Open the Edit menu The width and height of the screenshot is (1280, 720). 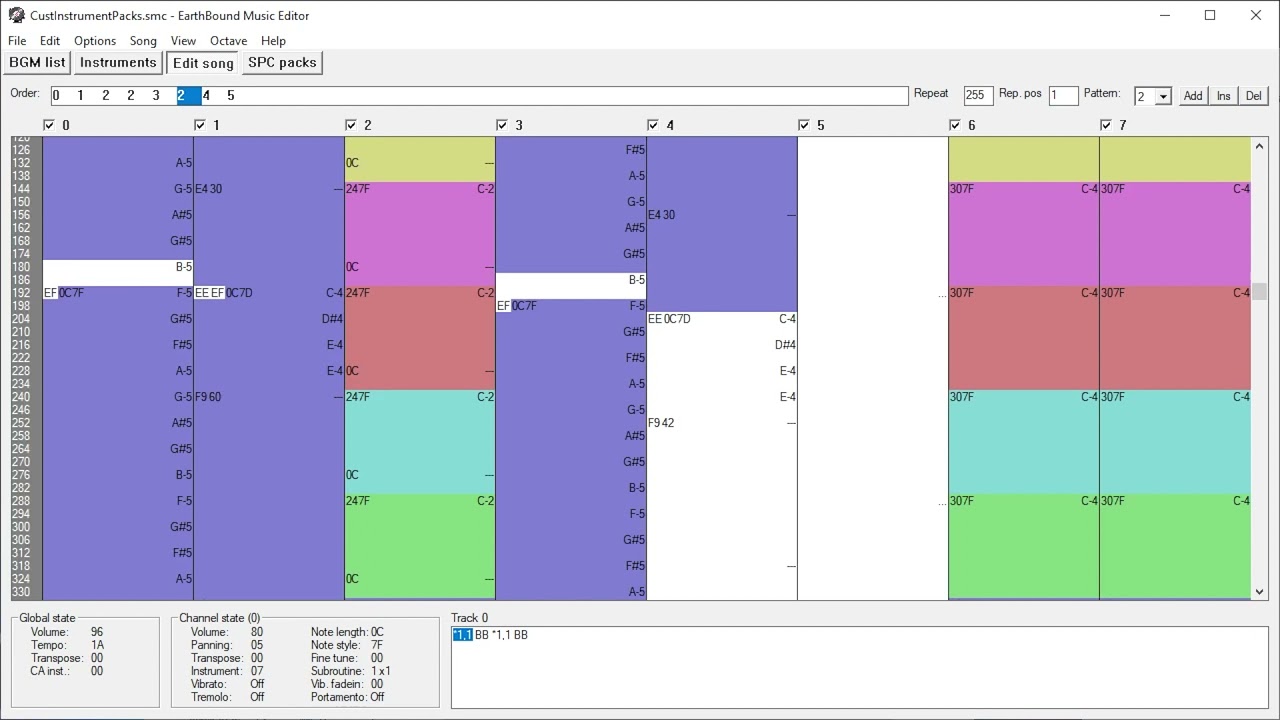(x=50, y=41)
